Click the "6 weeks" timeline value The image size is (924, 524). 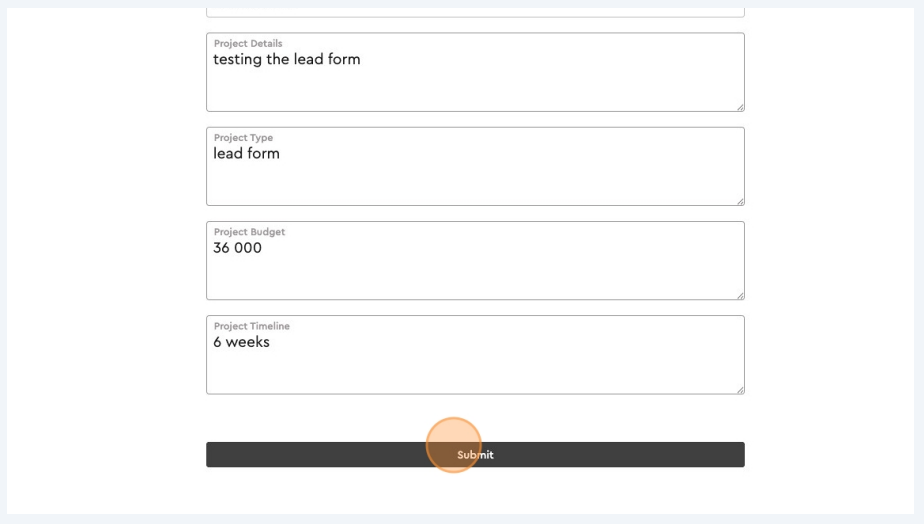tap(241, 342)
